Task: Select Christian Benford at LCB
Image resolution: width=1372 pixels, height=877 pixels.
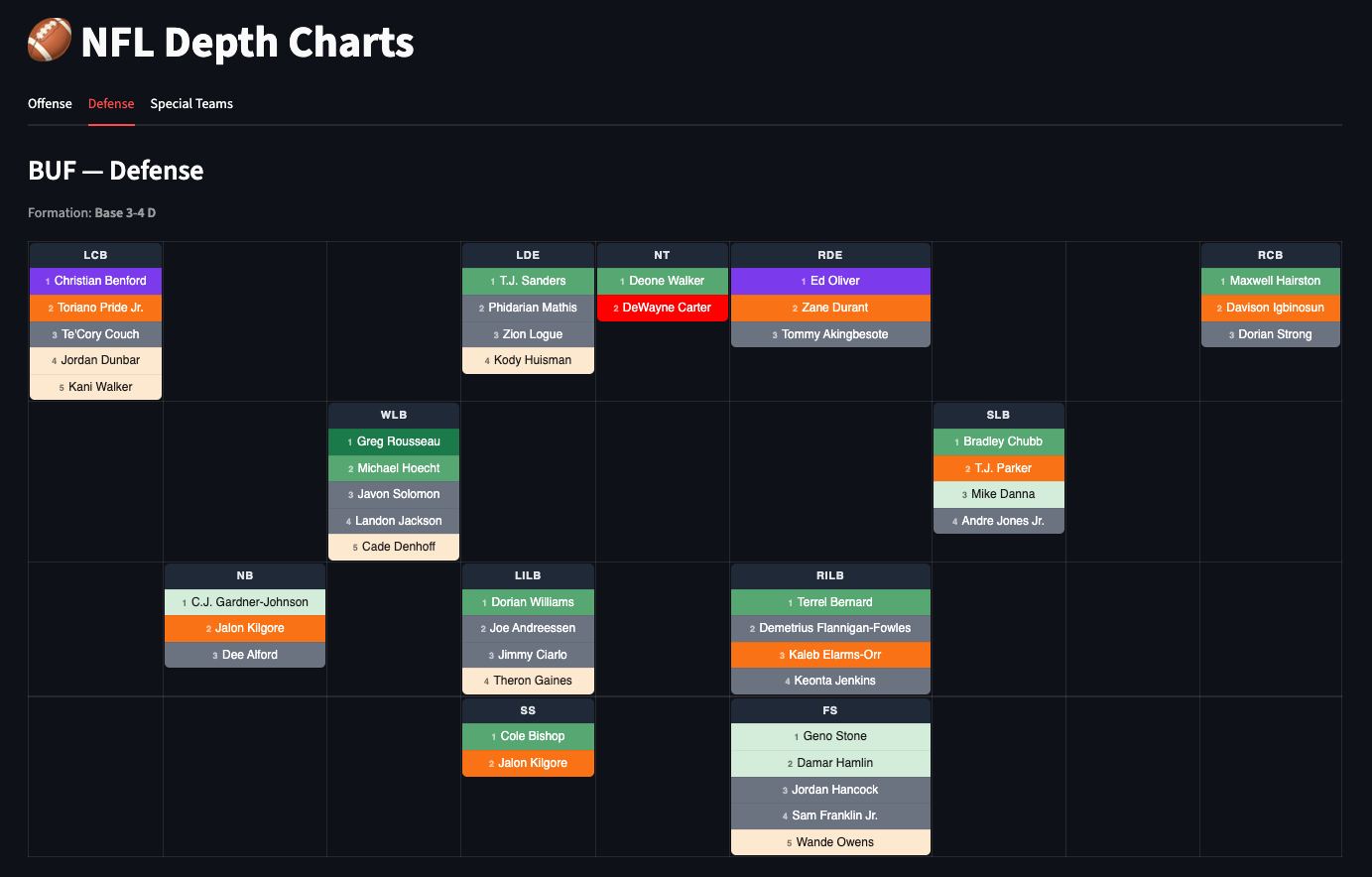Action: 95,281
